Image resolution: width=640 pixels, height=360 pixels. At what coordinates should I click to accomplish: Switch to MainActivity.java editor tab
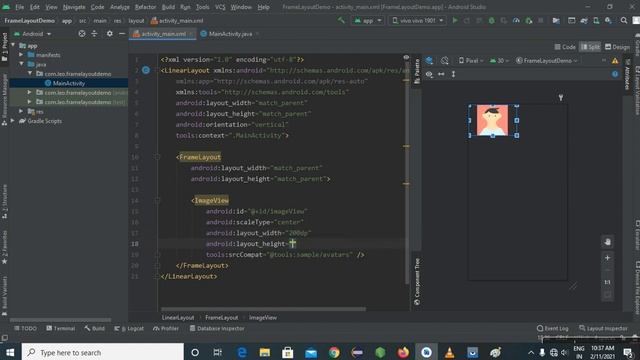coord(230,34)
